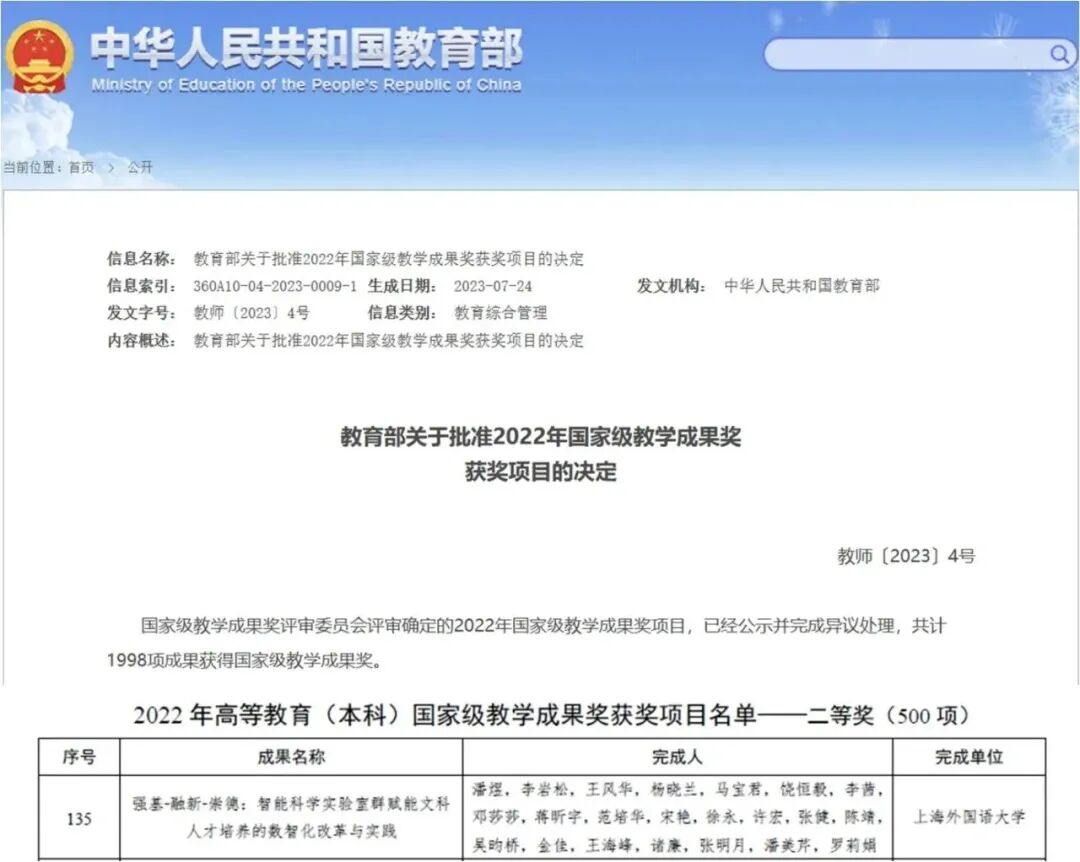
Task: Click the Ministry of Education English subtitle
Action: pyautogui.click(x=307, y=85)
